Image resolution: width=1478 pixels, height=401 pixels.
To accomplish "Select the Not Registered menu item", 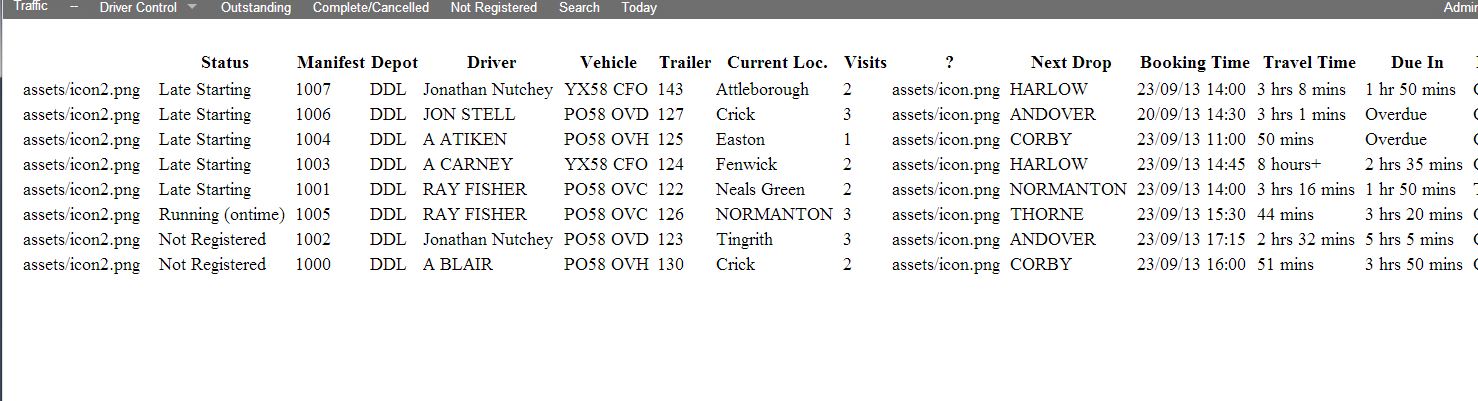I will [494, 7].
